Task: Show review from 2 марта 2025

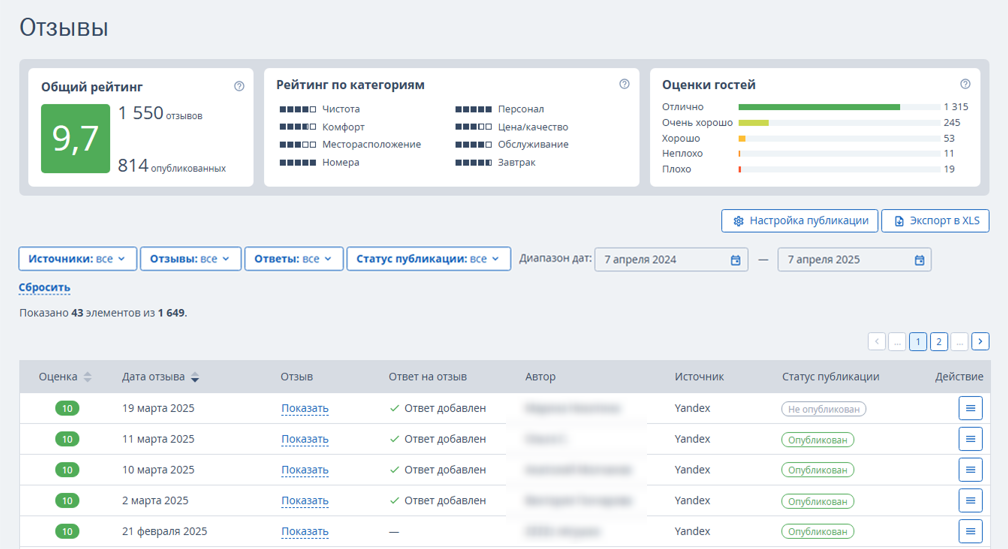Action: pos(305,500)
